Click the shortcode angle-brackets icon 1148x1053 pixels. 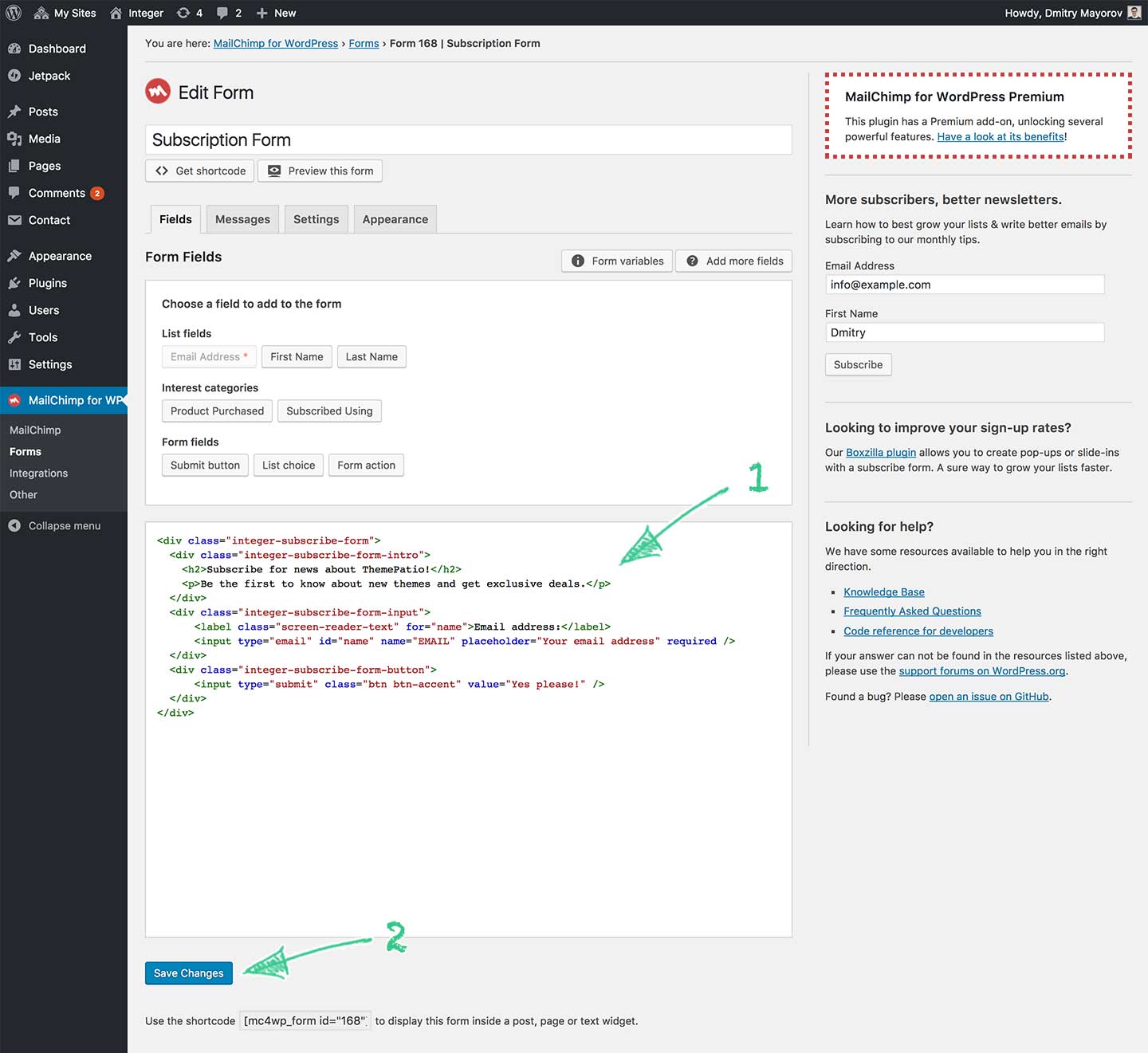click(x=162, y=171)
